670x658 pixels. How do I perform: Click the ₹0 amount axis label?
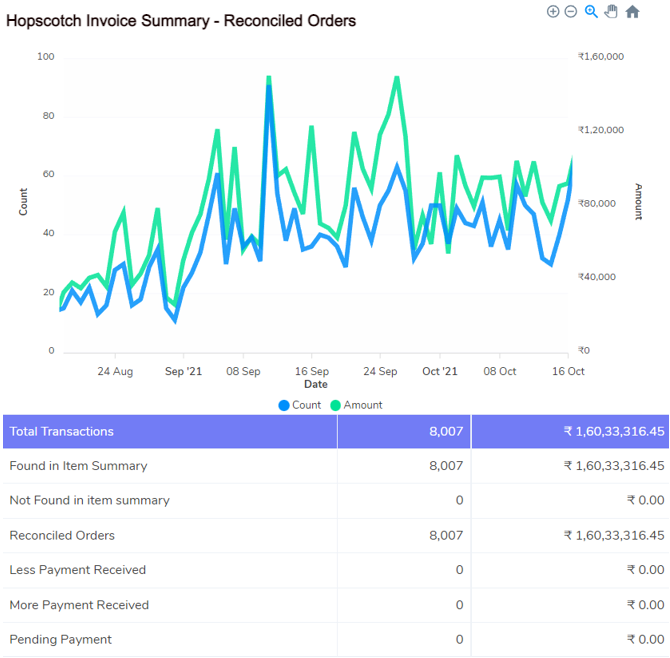pos(584,350)
